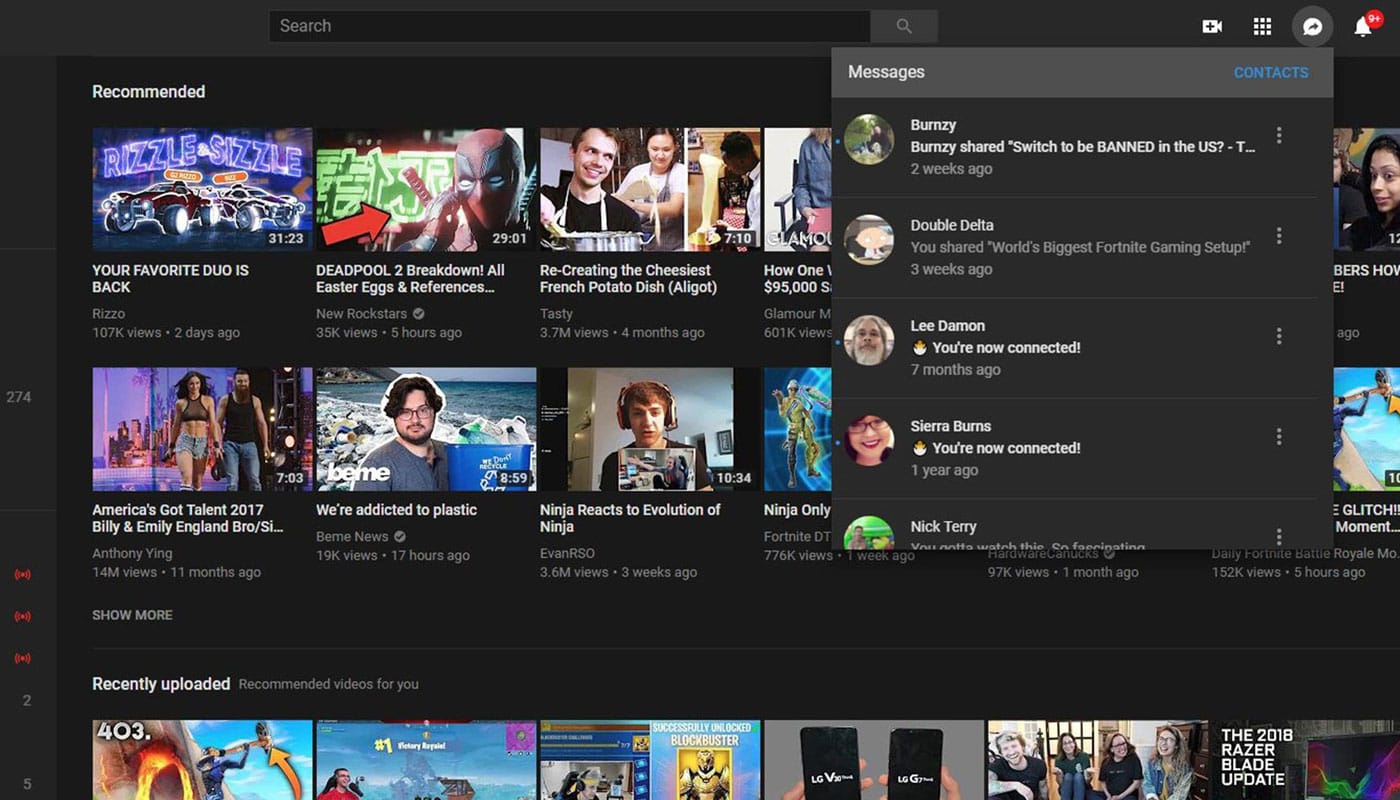Viewport: 1400px width, 800px height.
Task: Play the Cheesiest French Potato Dish thumbnail
Action: tap(650, 189)
